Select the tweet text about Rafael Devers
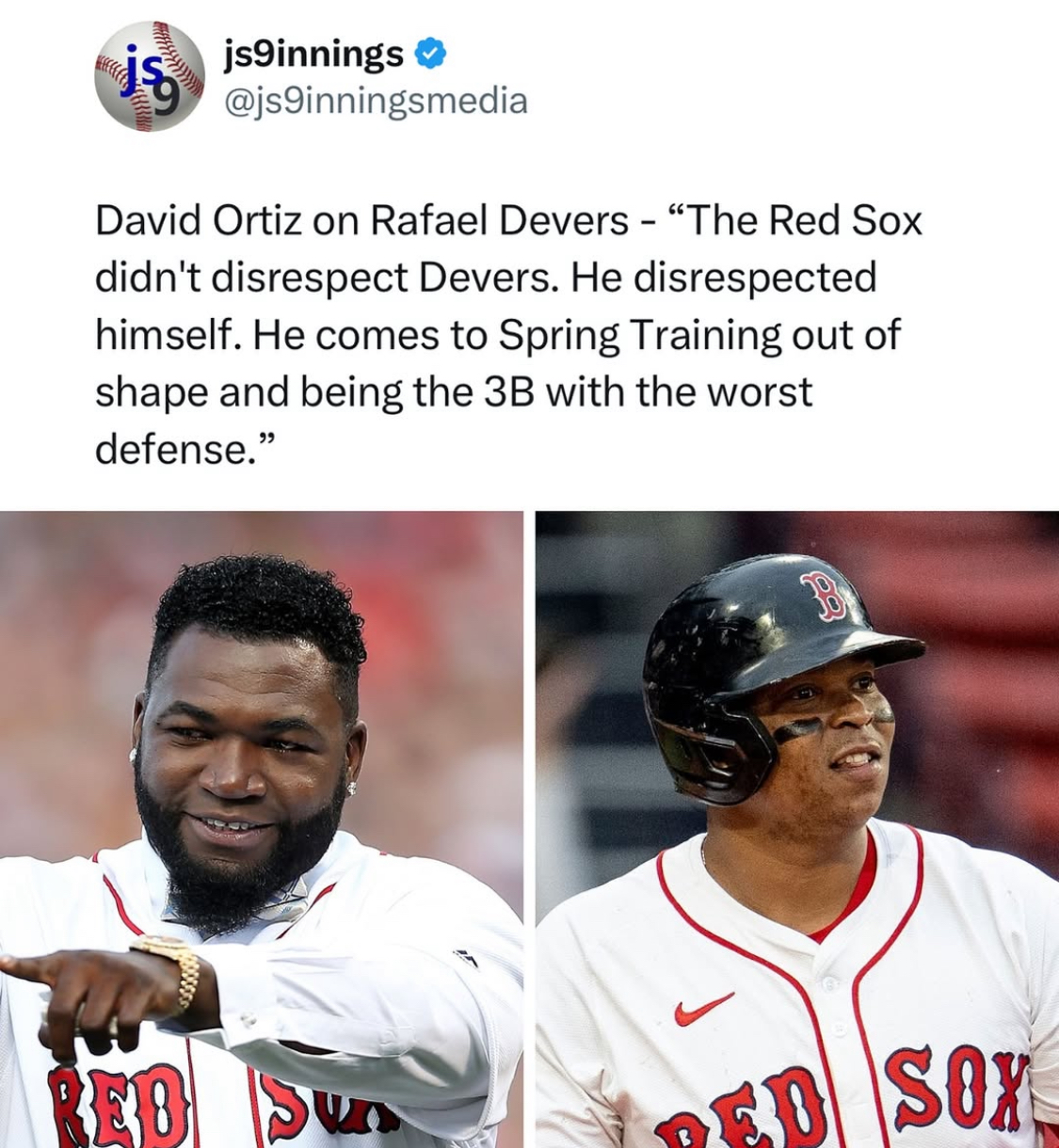Image resolution: width=1059 pixels, height=1148 pixels. coord(508,335)
